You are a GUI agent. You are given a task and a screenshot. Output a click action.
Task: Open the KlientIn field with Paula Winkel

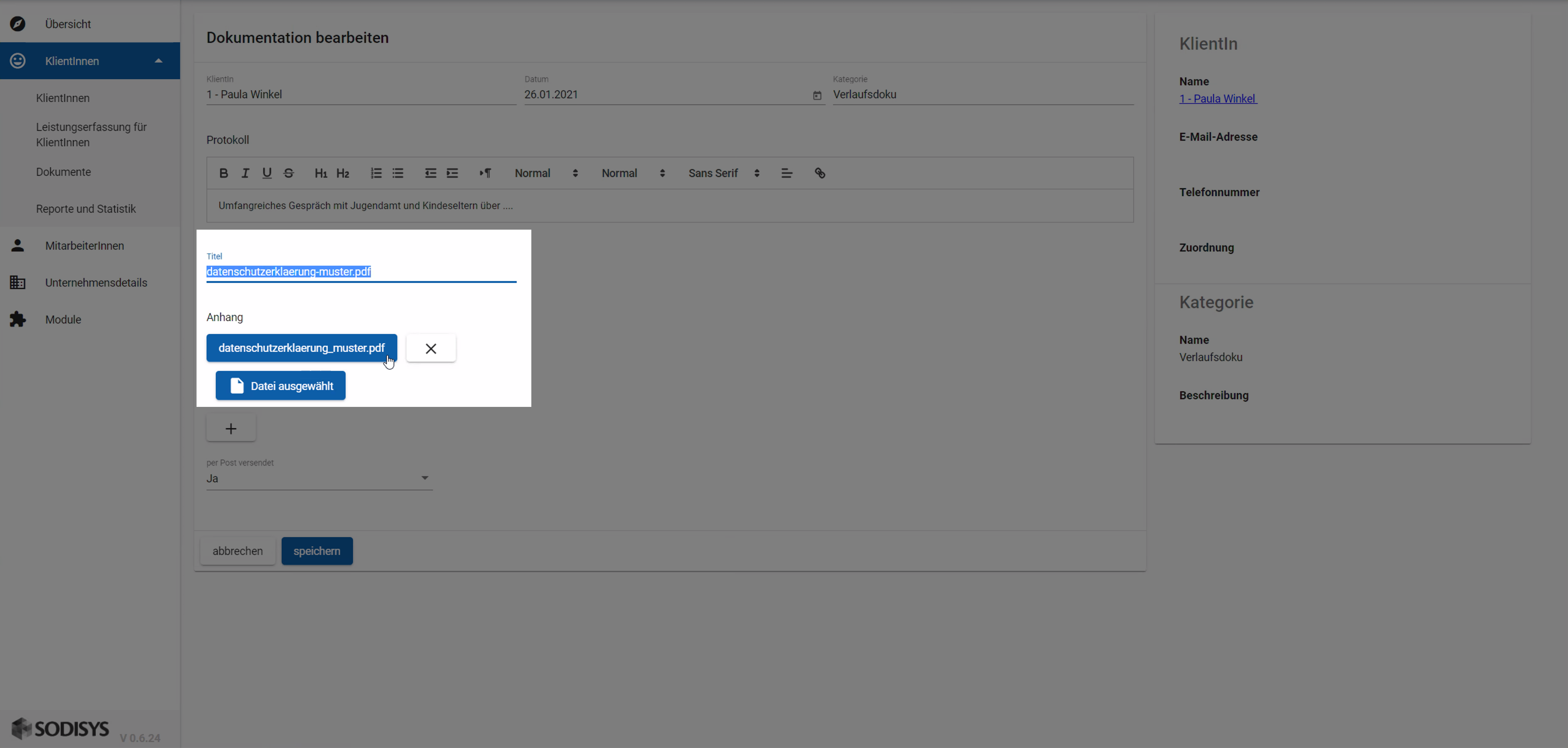pos(361,94)
